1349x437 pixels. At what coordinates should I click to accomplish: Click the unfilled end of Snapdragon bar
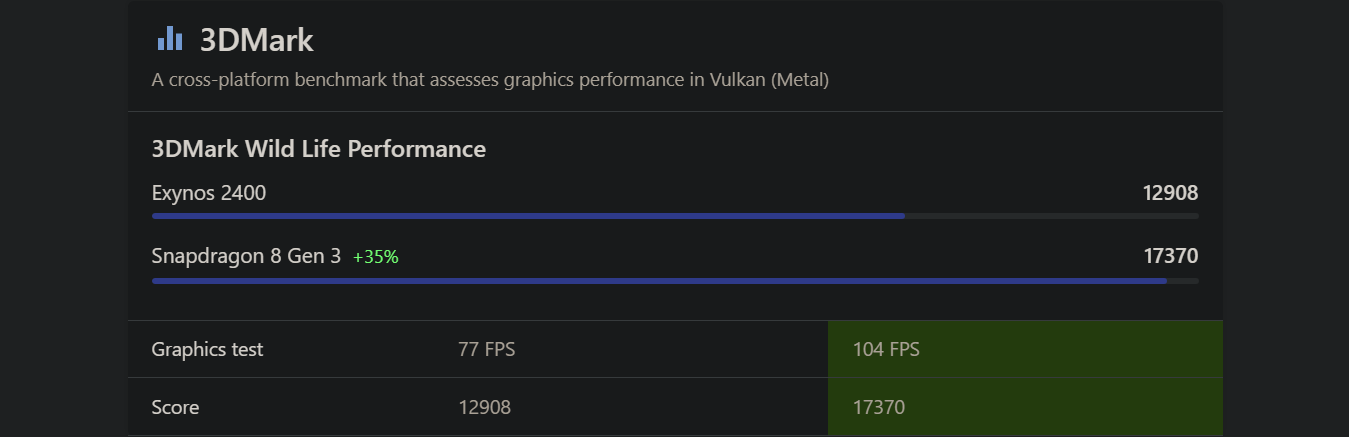pos(1183,281)
